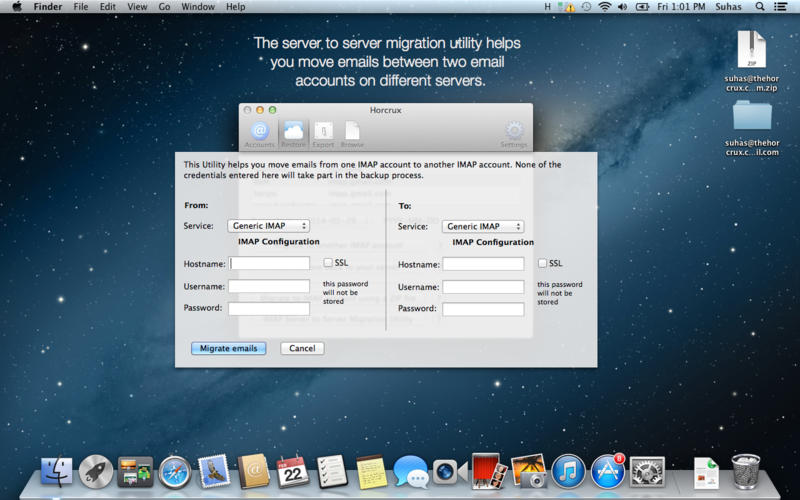Open Messages chat bubble in Dock

[411, 471]
